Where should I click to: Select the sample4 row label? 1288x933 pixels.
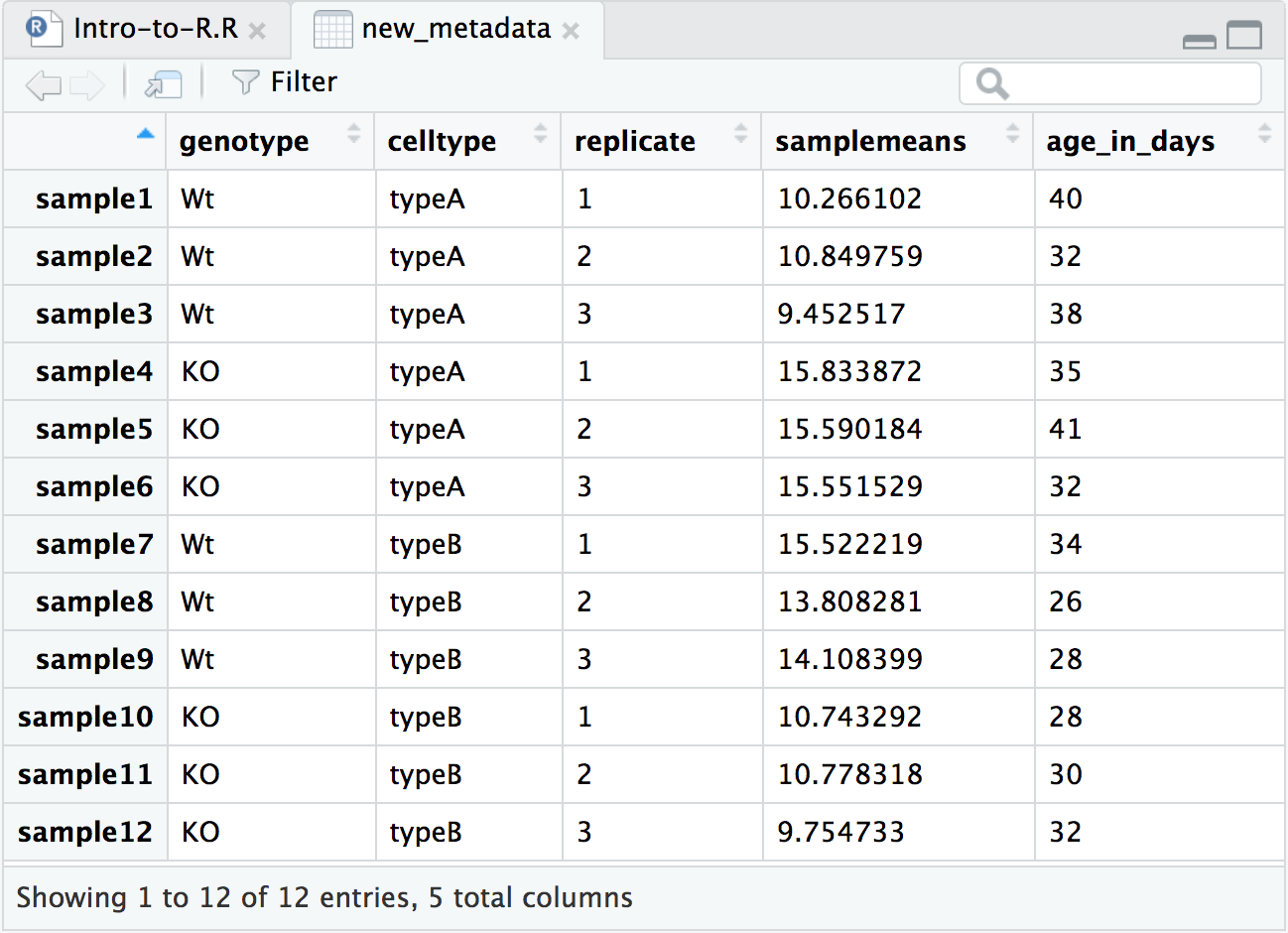94,372
